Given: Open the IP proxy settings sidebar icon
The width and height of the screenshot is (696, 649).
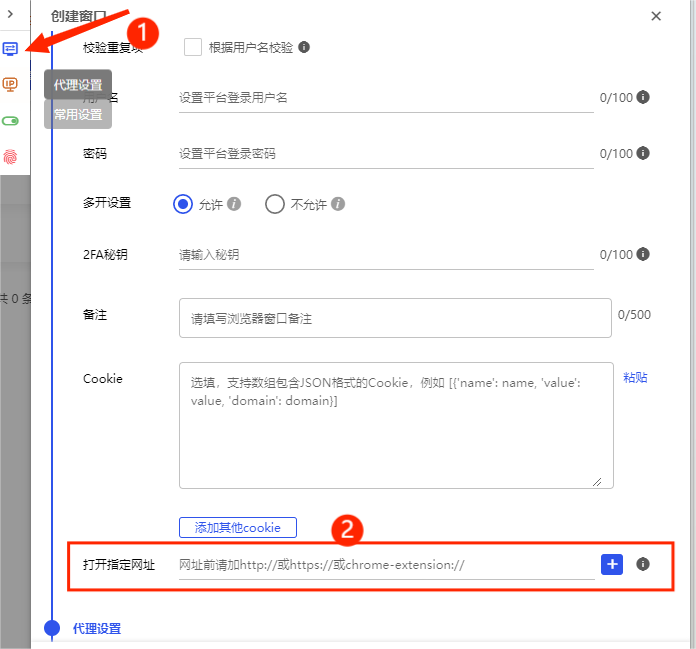Looking at the screenshot, I should [x=10, y=84].
